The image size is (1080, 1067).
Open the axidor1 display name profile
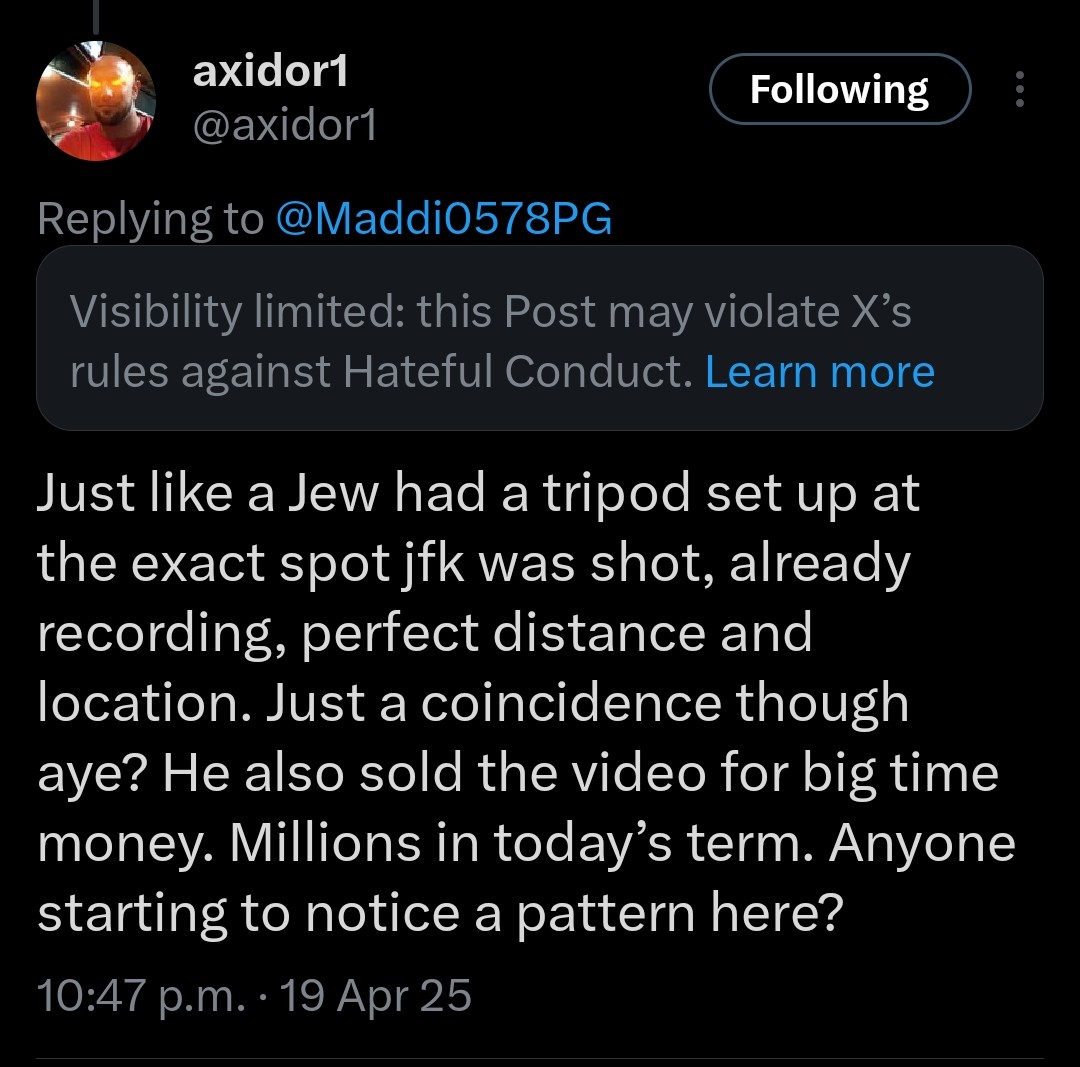[271, 72]
